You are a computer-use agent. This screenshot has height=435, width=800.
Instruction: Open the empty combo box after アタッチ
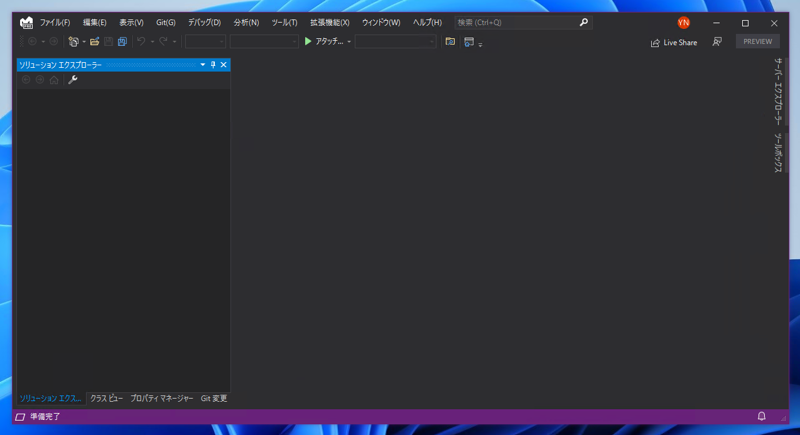(x=395, y=41)
